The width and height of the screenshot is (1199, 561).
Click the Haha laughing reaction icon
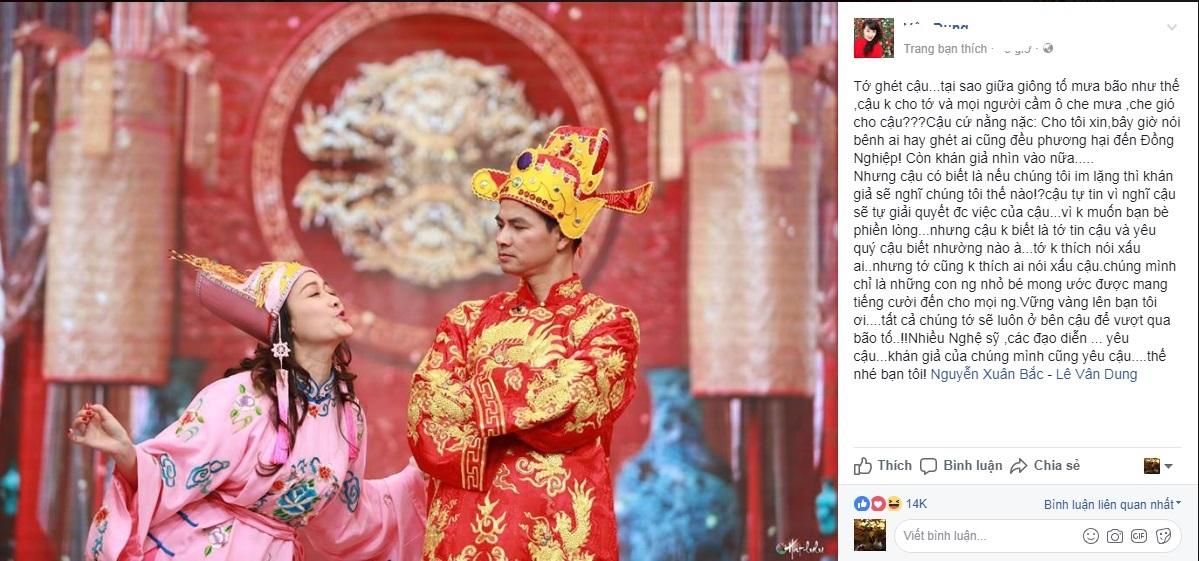click(x=894, y=504)
